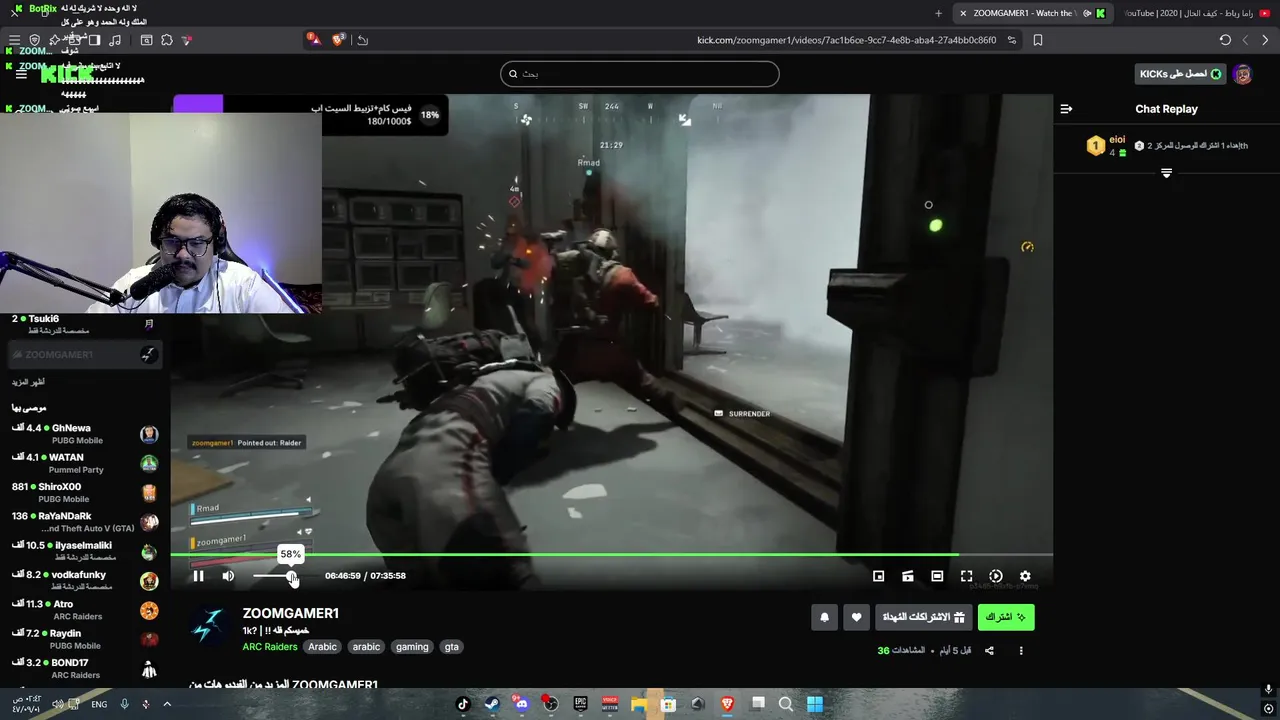Open recommended channel ilyaselmaliki

point(85,551)
